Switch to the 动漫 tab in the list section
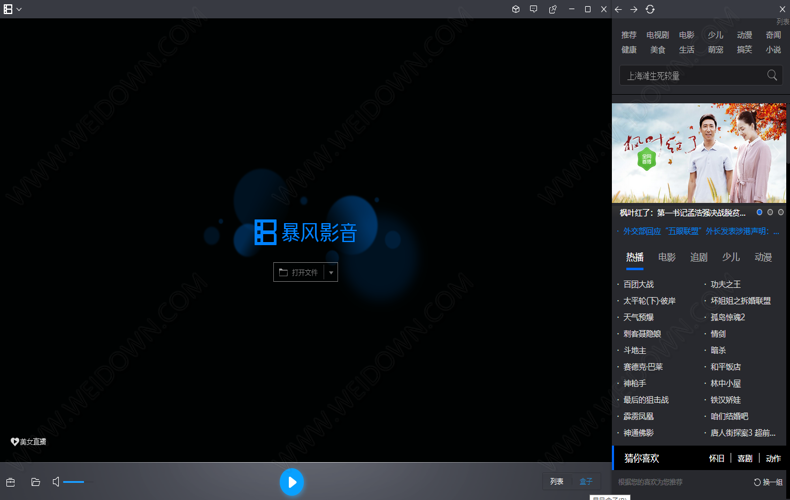This screenshot has height=500, width=790. coord(763,258)
